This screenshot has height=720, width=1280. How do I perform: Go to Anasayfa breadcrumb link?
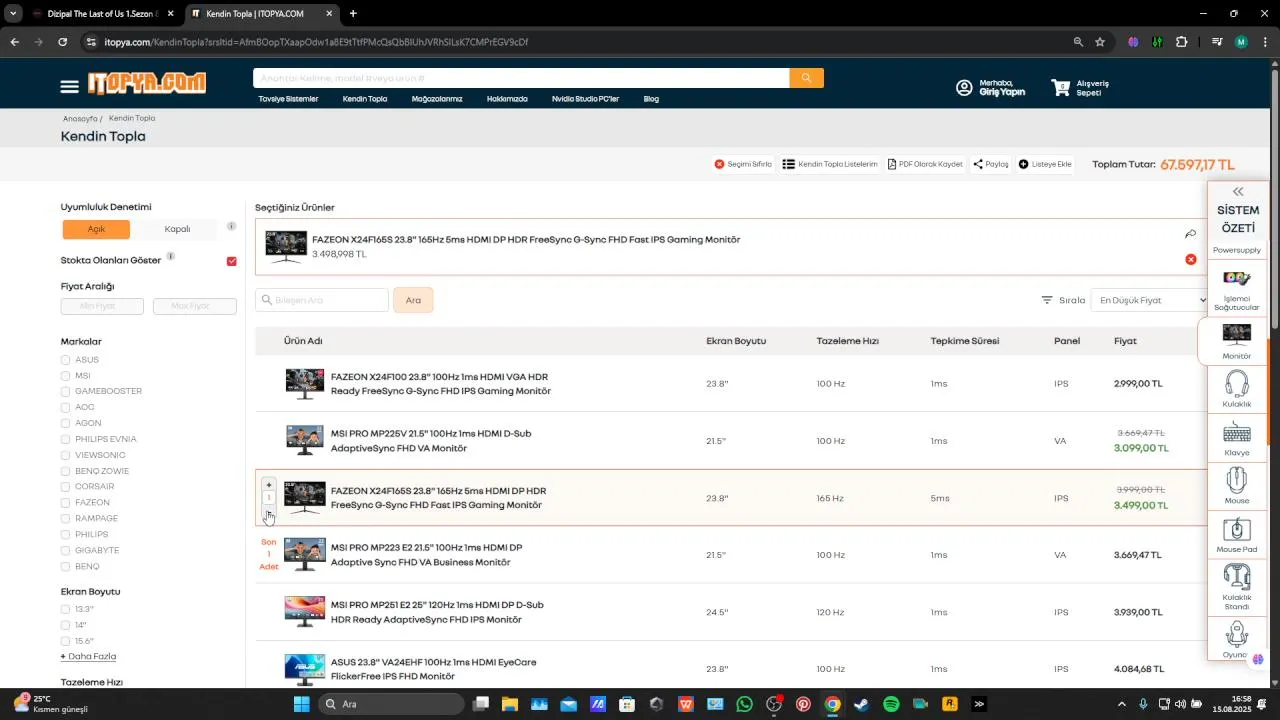[x=80, y=118]
